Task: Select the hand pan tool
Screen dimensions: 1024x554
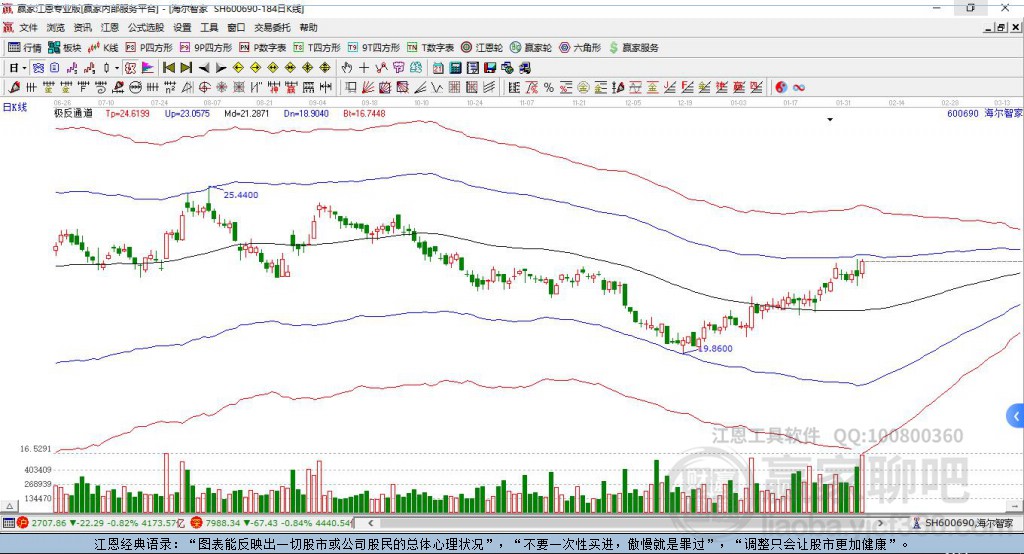Action: coord(346,68)
